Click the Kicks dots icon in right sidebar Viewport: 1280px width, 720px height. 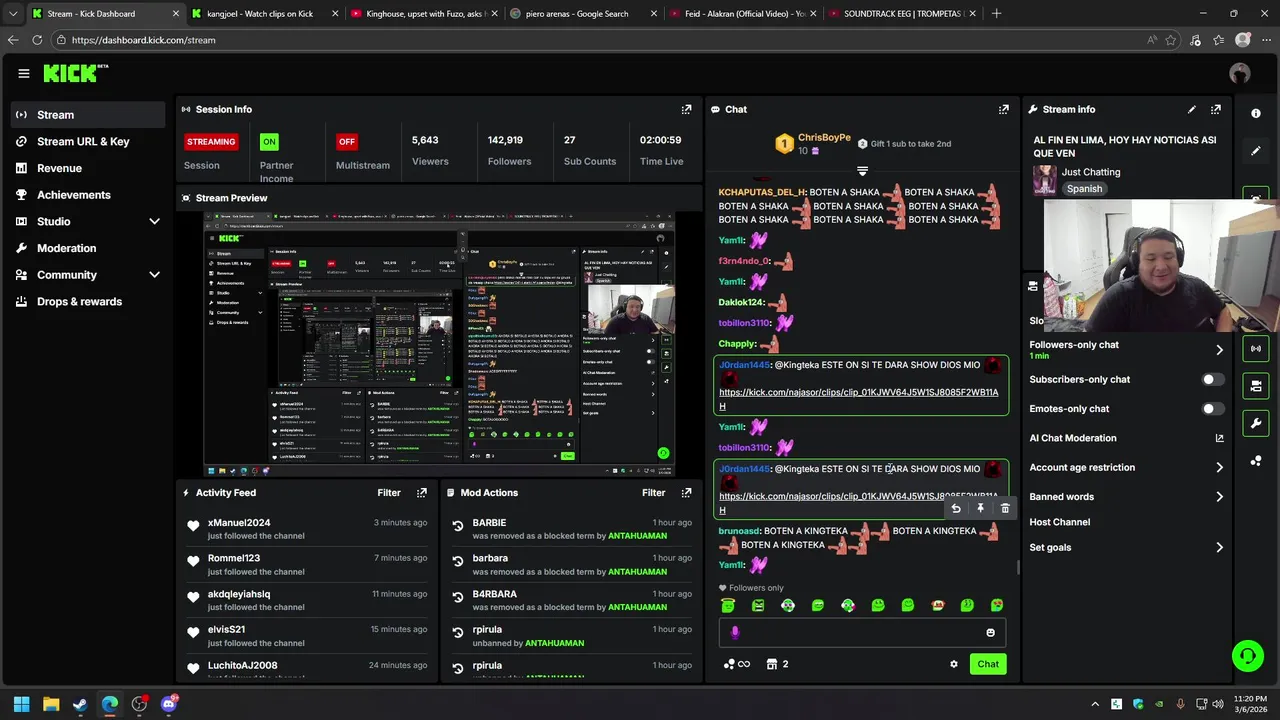[x=1256, y=461]
